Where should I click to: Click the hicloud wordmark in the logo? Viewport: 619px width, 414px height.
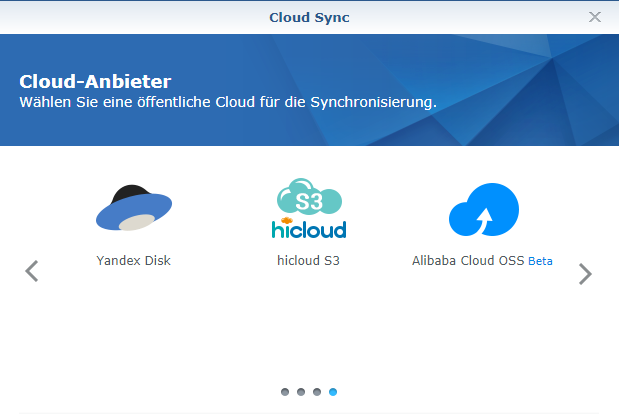tap(309, 229)
